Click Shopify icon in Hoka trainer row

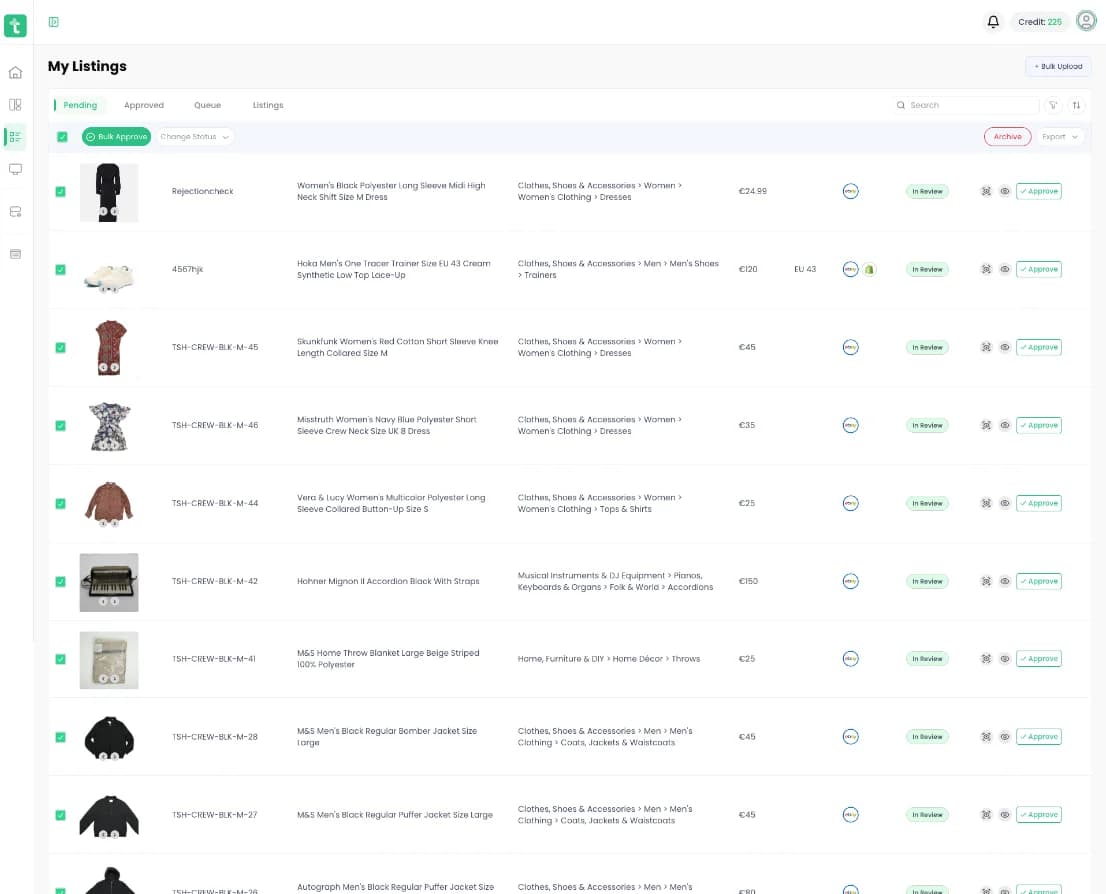click(870, 270)
